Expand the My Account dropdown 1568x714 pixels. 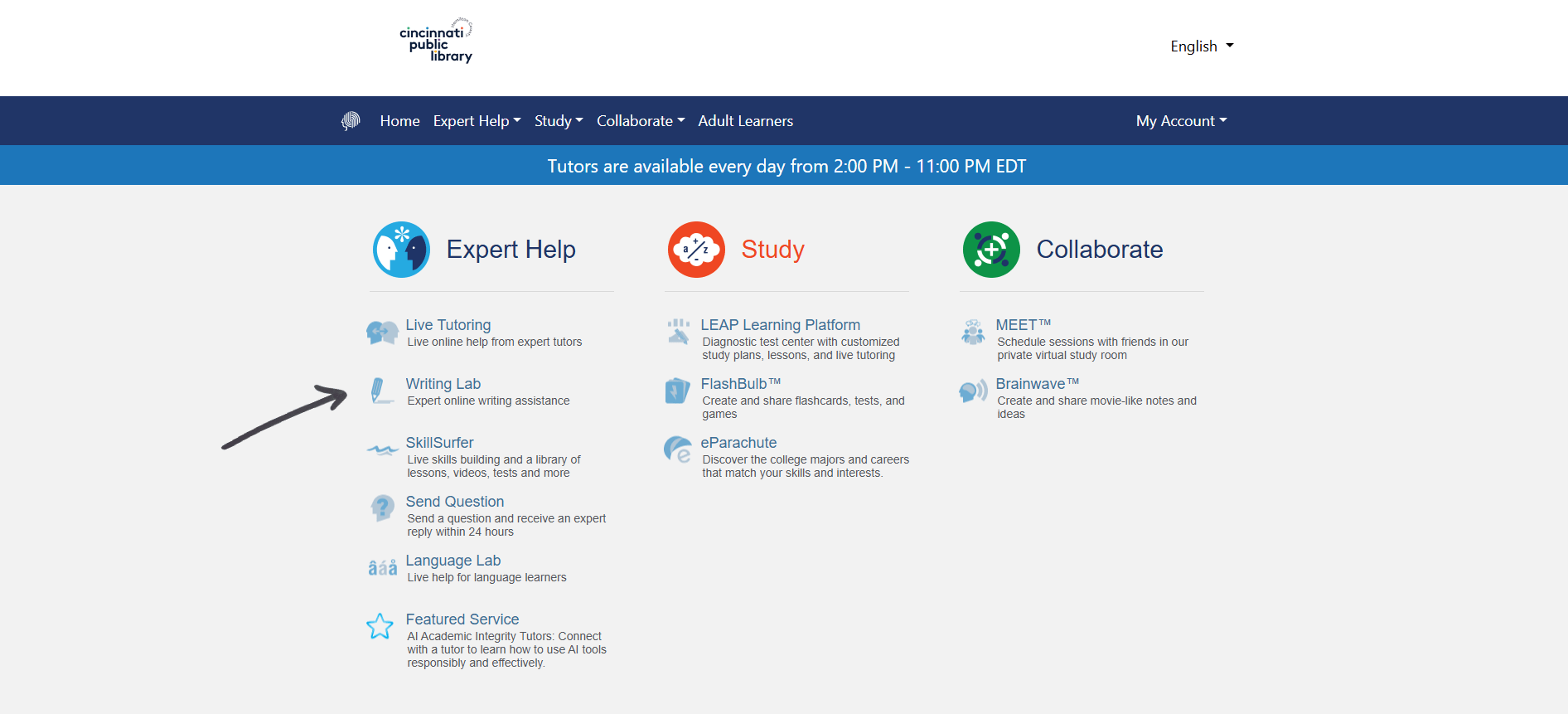point(1181,121)
